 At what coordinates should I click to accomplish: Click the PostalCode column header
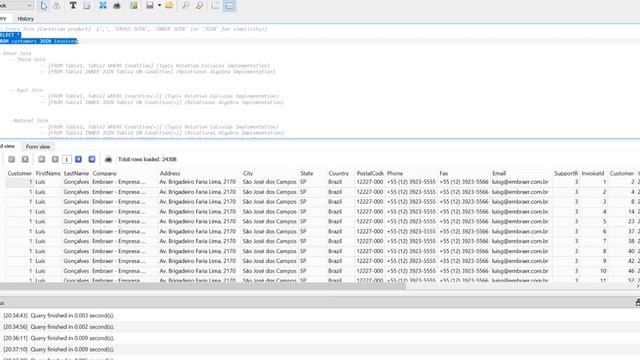[x=370, y=173]
